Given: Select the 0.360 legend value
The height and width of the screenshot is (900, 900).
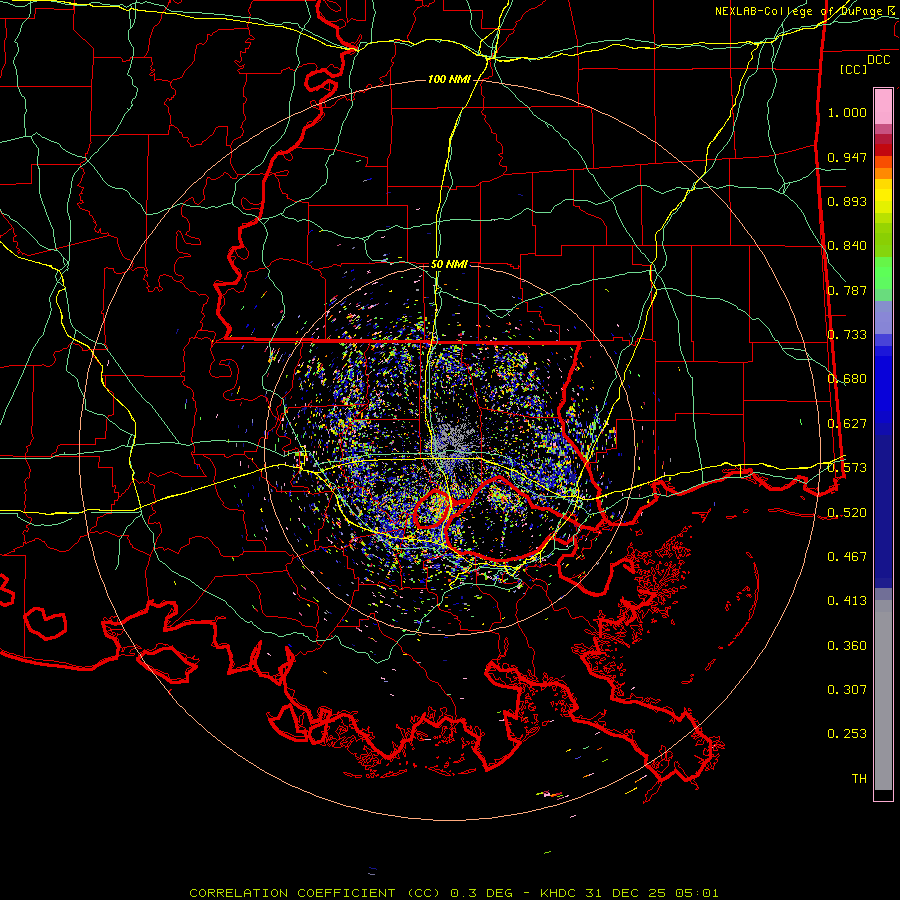Looking at the screenshot, I should (x=847, y=646).
